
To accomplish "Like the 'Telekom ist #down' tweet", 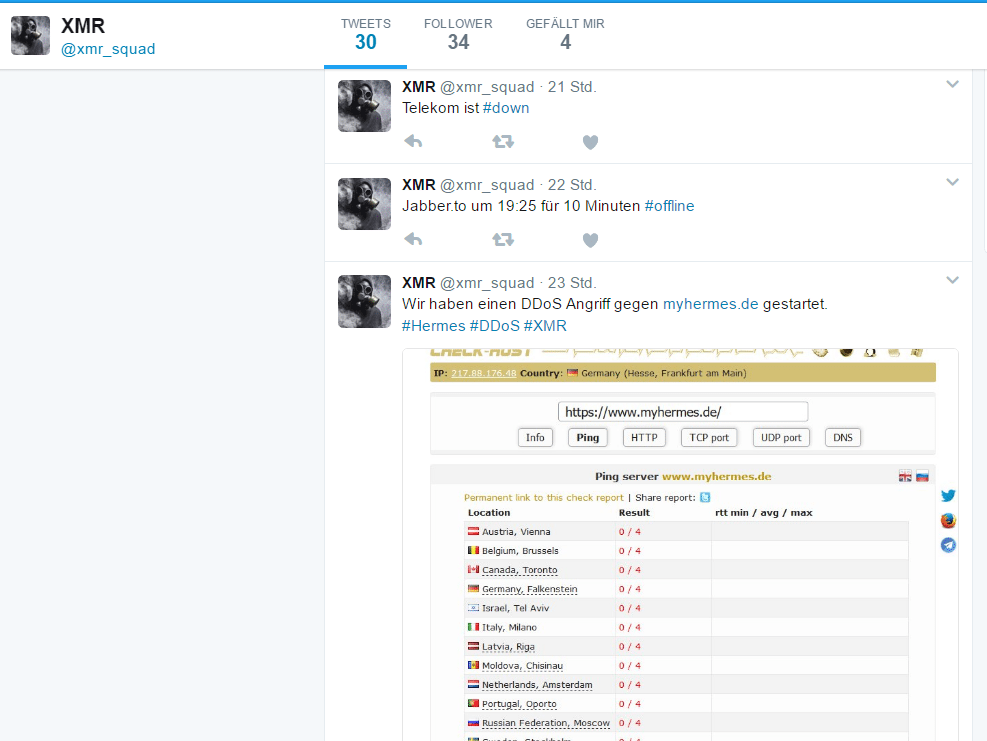I will (x=590, y=142).
